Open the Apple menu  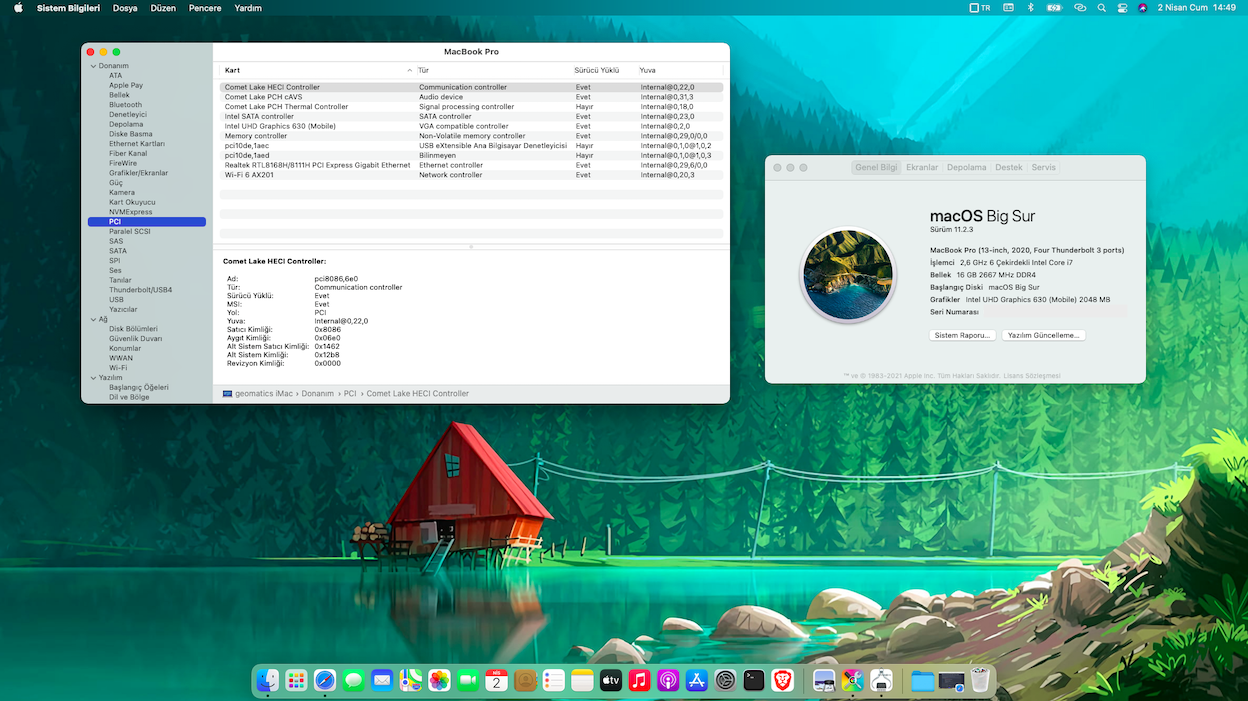click(18, 7)
